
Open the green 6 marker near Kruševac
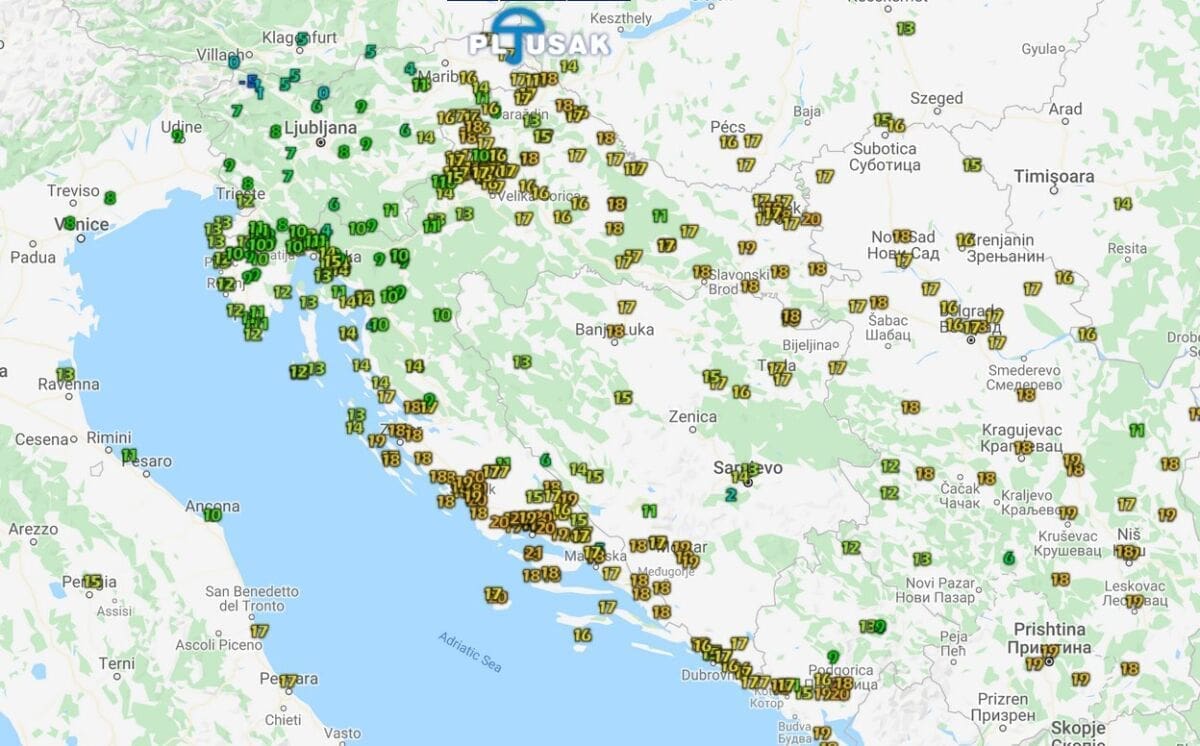[1009, 557]
